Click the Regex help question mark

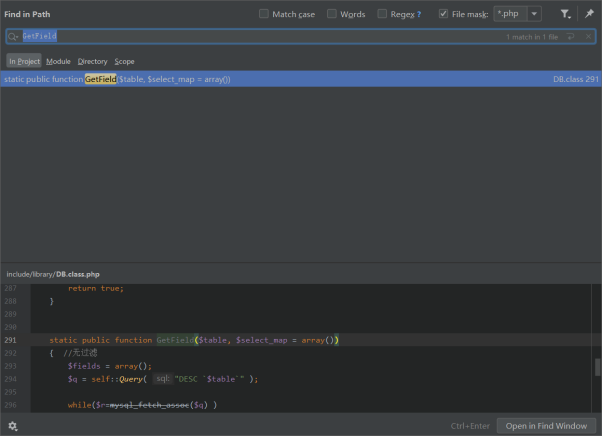click(x=418, y=14)
